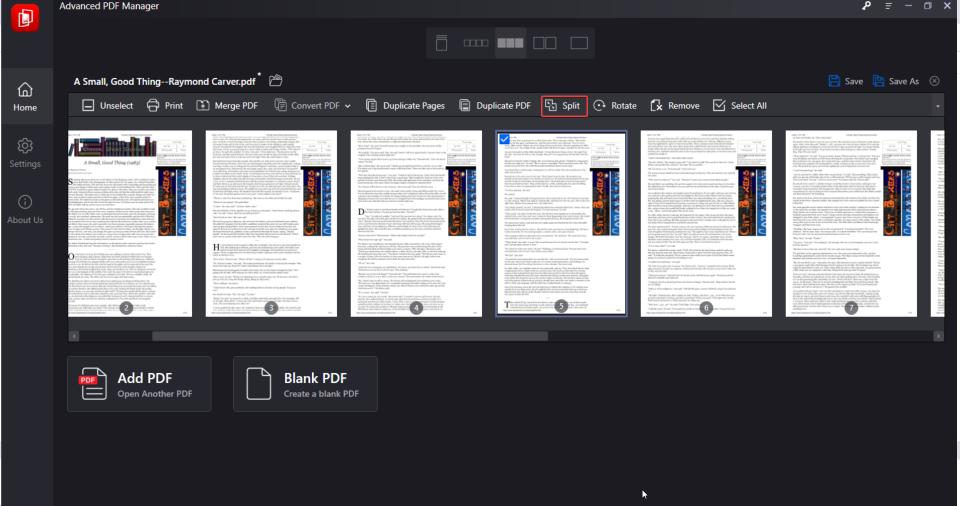Create a blank PDF
Image resolution: width=960 pixels, height=506 pixels.
click(x=305, y=384)
